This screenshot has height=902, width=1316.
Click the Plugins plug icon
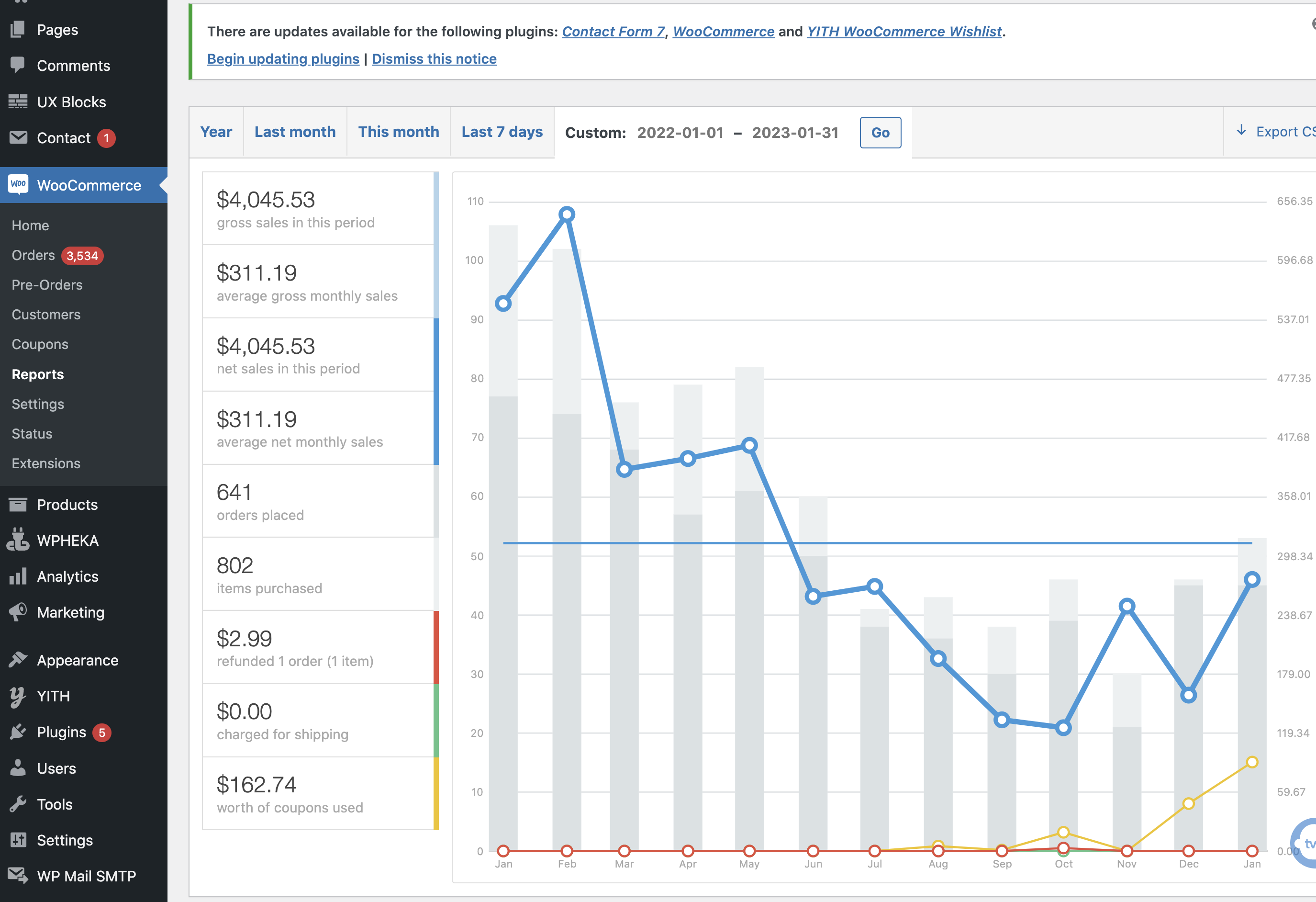(18, 732)
